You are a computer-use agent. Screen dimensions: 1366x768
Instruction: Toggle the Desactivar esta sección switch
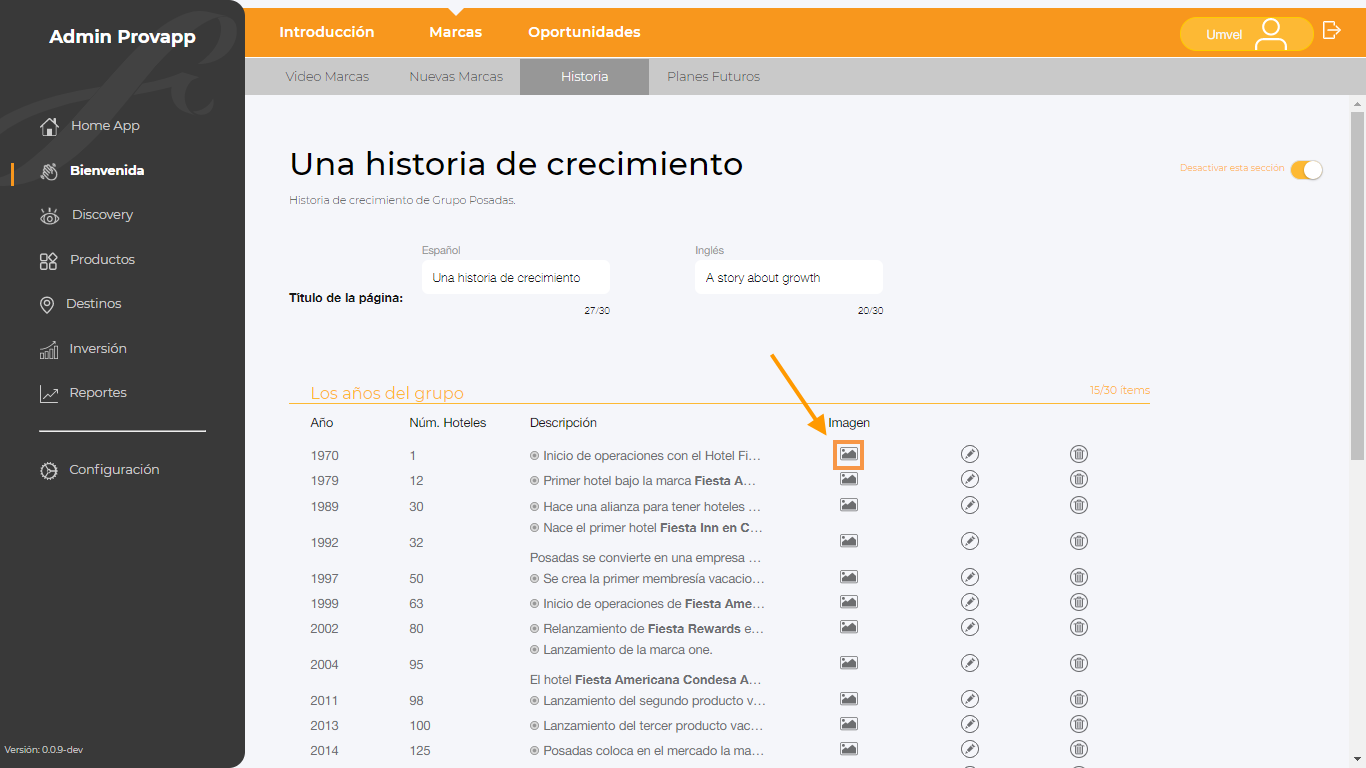coord(1306,170)
